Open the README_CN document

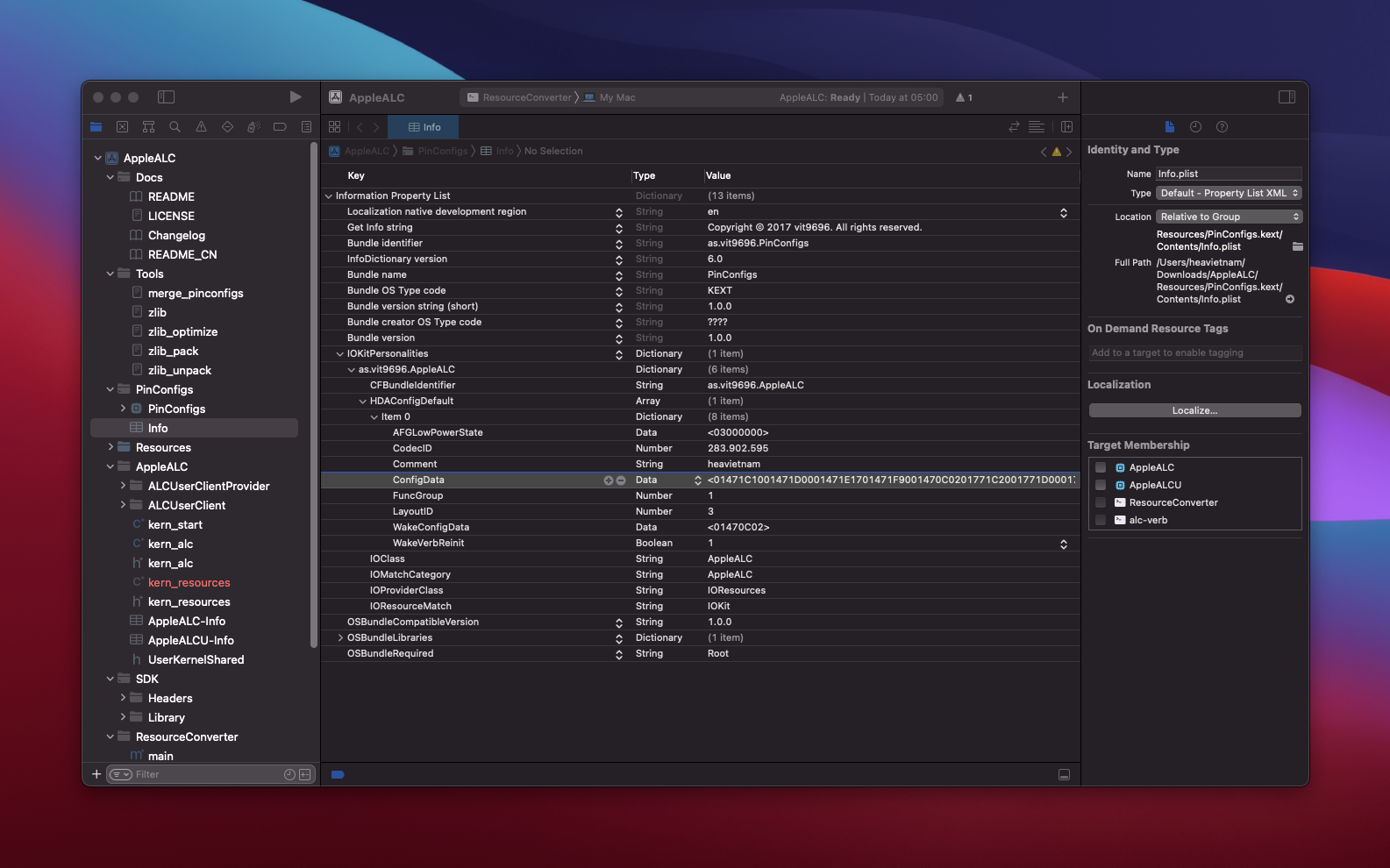click(x=182, y=254)
